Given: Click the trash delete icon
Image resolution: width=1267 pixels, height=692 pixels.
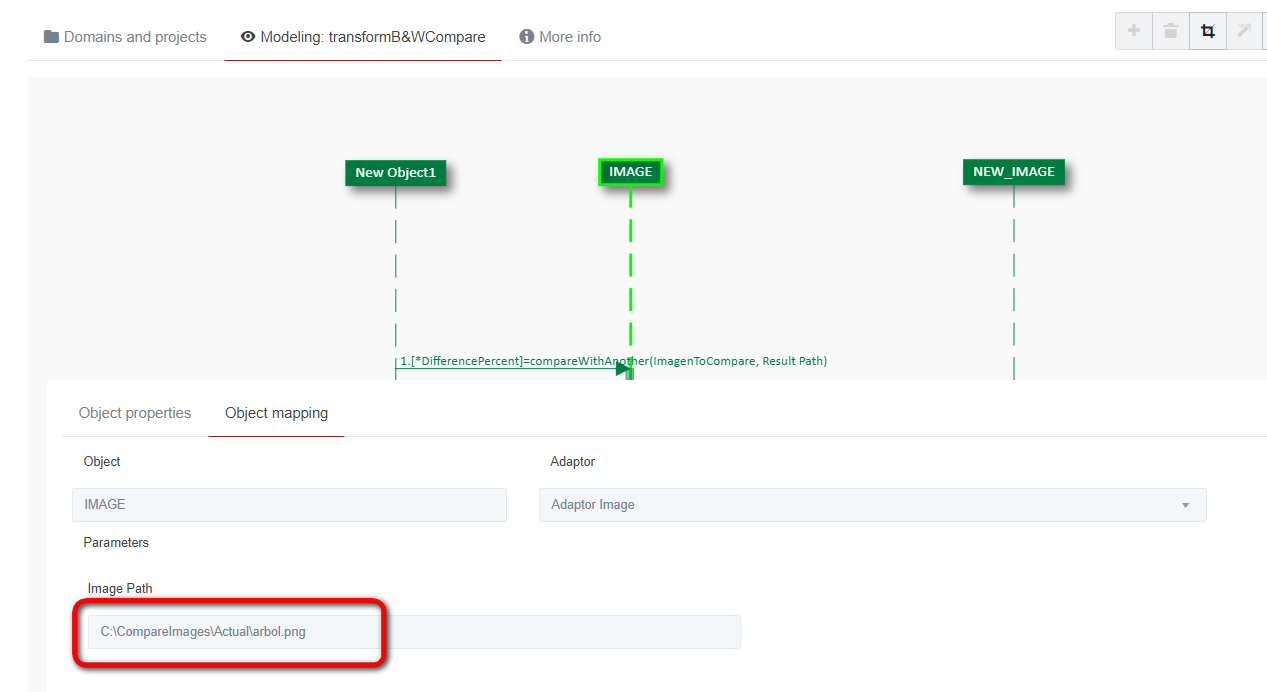Looking at the screenshot, I should point(1170,31).
